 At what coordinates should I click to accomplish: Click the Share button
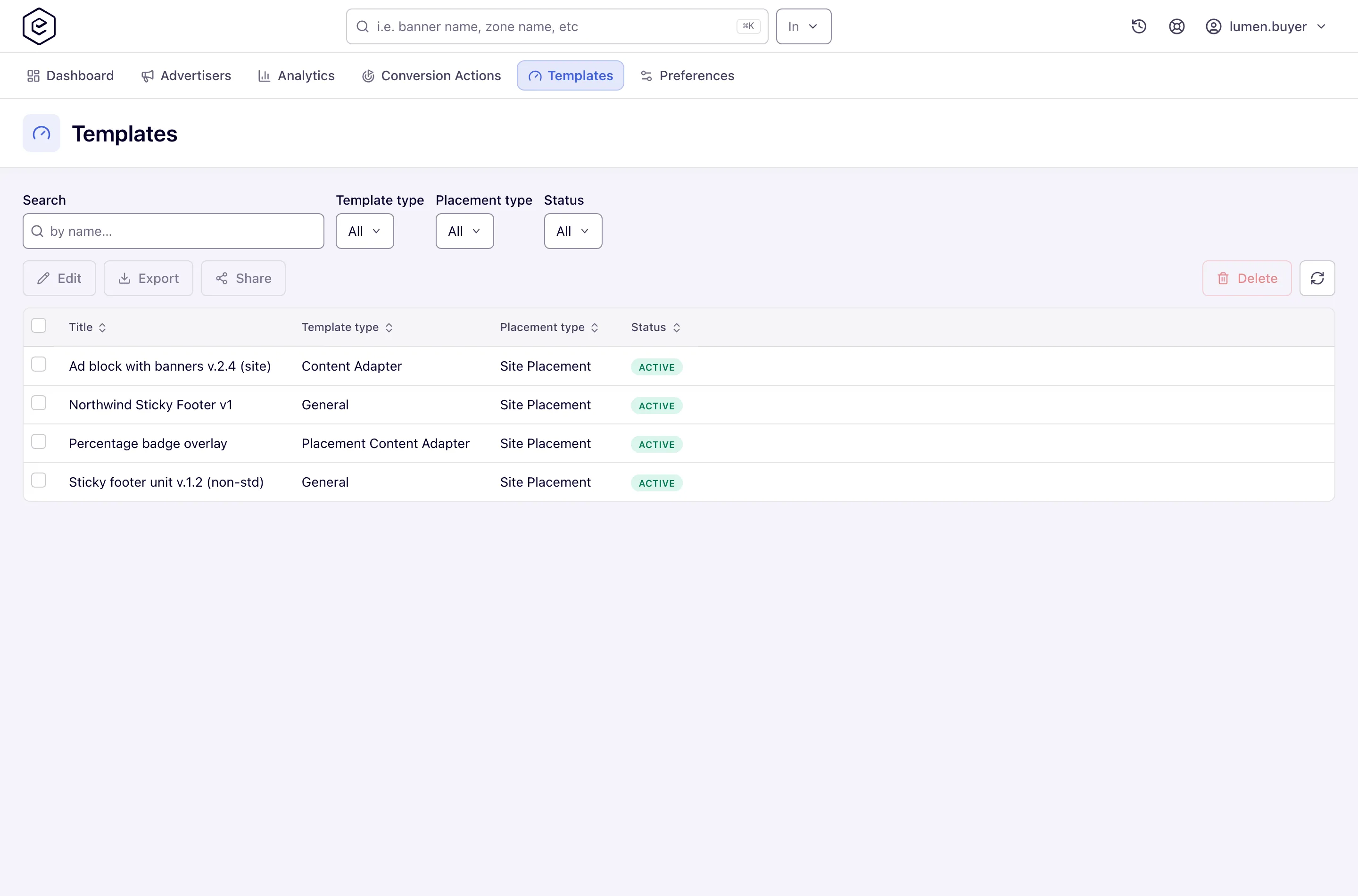pos(243,278)
